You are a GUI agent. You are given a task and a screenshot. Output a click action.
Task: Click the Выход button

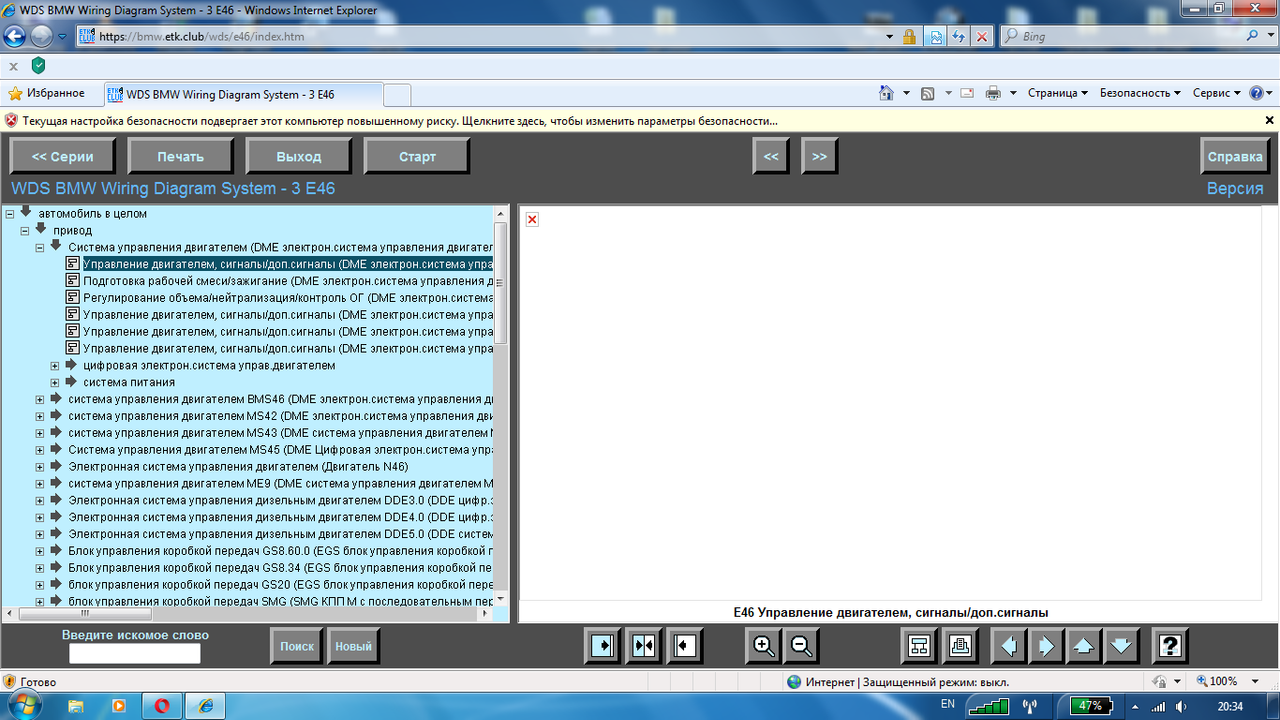click(x=299, y=157)
